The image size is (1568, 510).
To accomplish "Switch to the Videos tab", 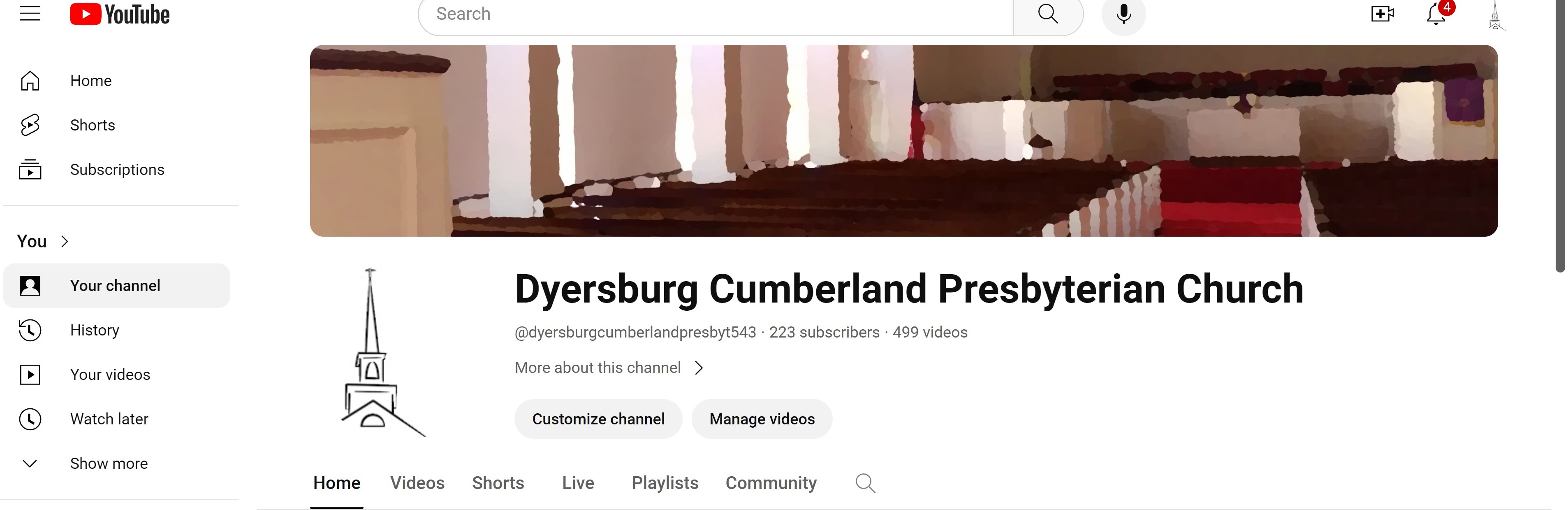I will (417, 483).
